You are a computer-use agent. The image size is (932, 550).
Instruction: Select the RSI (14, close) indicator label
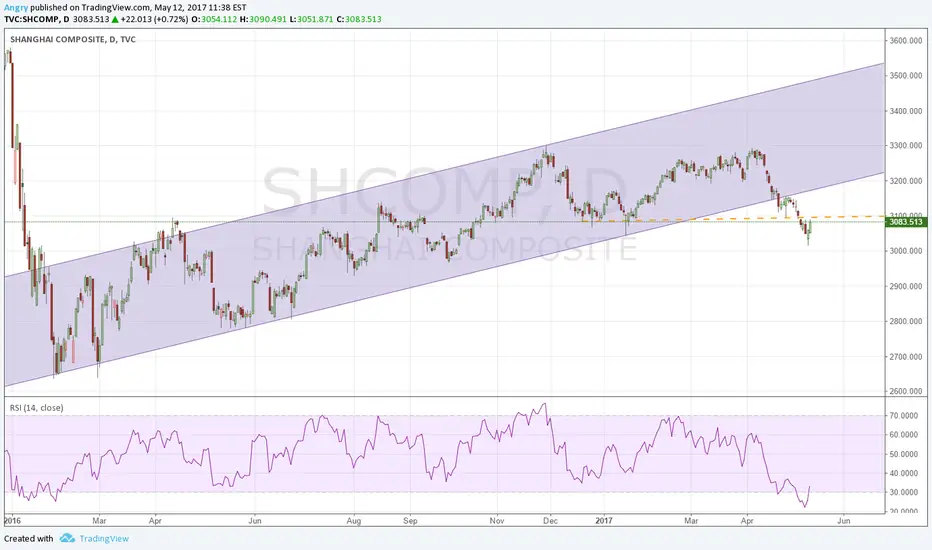36,408
